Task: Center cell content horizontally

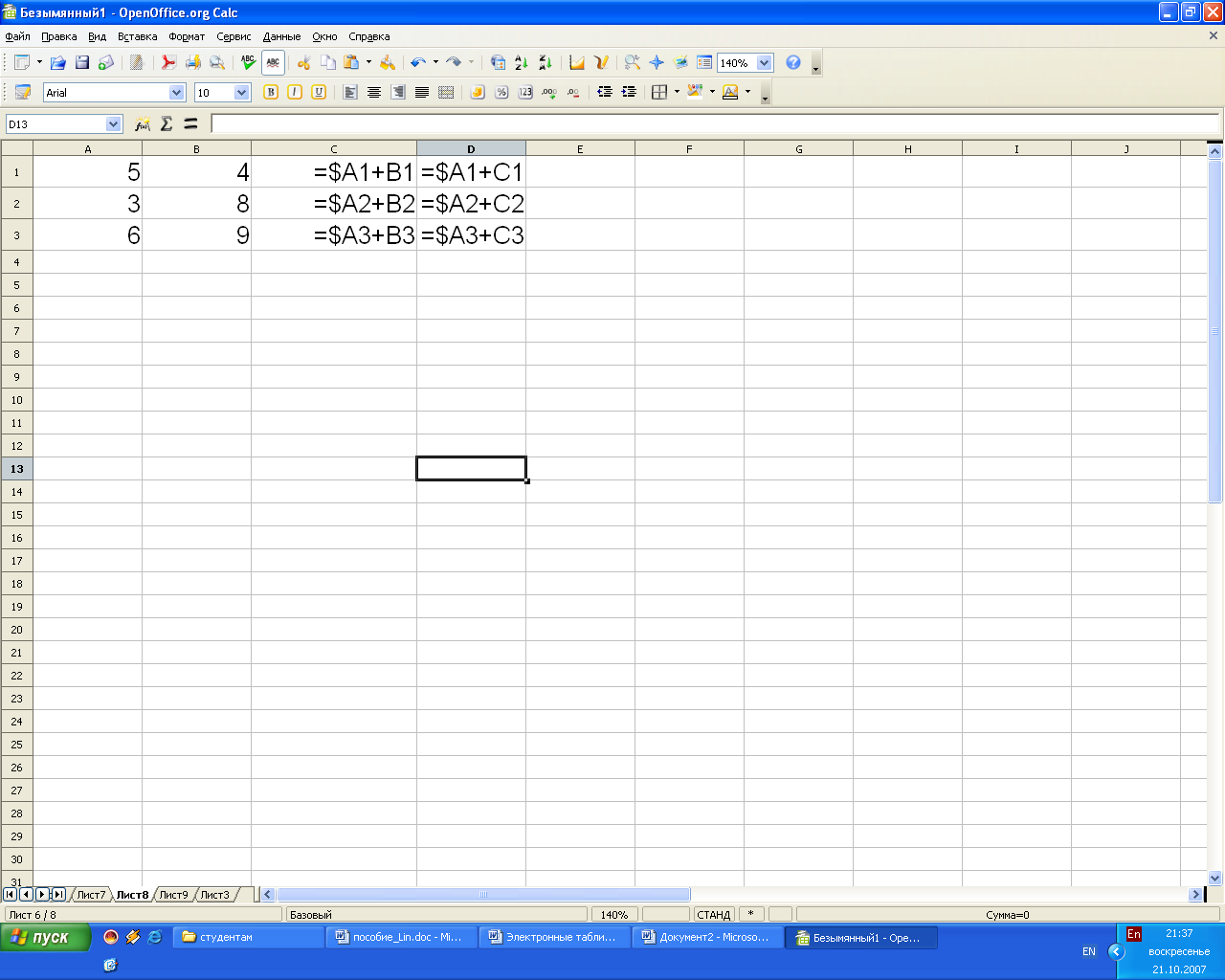Action: click(374, 92)
